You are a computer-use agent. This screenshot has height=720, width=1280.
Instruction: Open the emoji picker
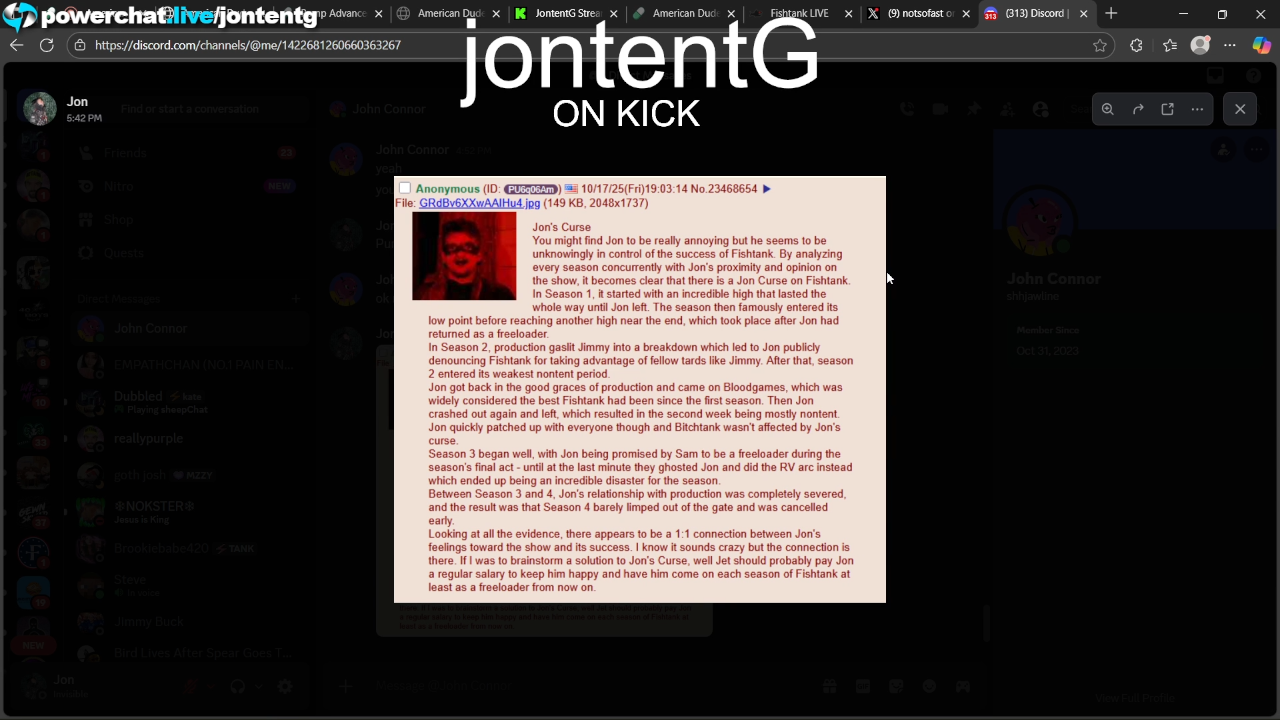930,686
